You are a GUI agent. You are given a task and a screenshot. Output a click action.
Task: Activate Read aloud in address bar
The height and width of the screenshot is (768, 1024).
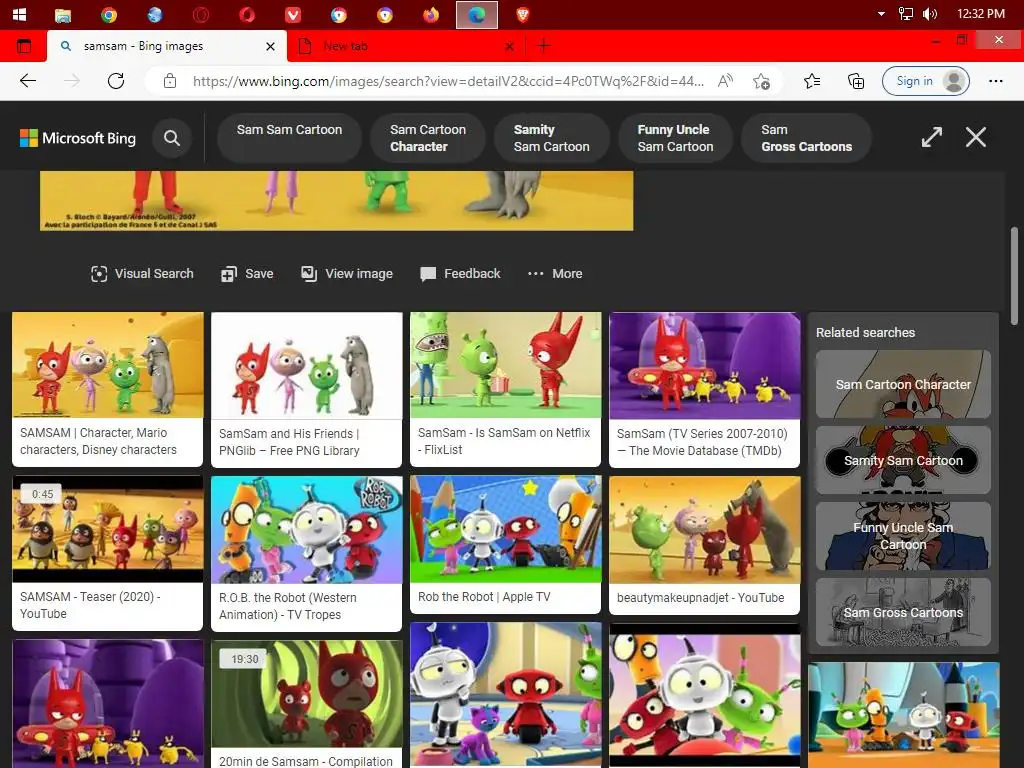[x=725, y=81]
